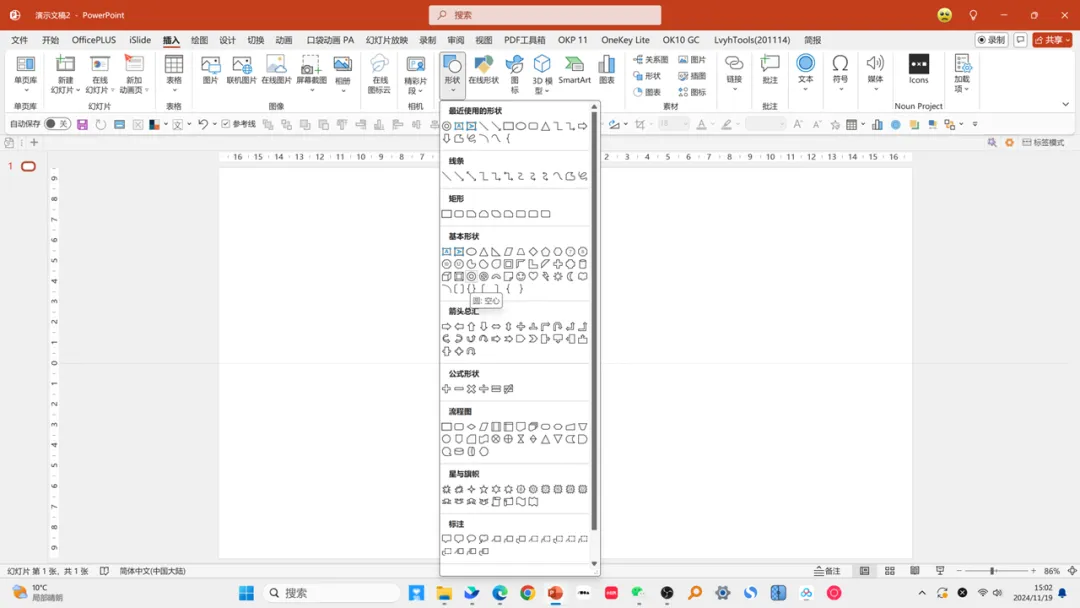Toggle the 备注 notes pane

pos(827,571)
